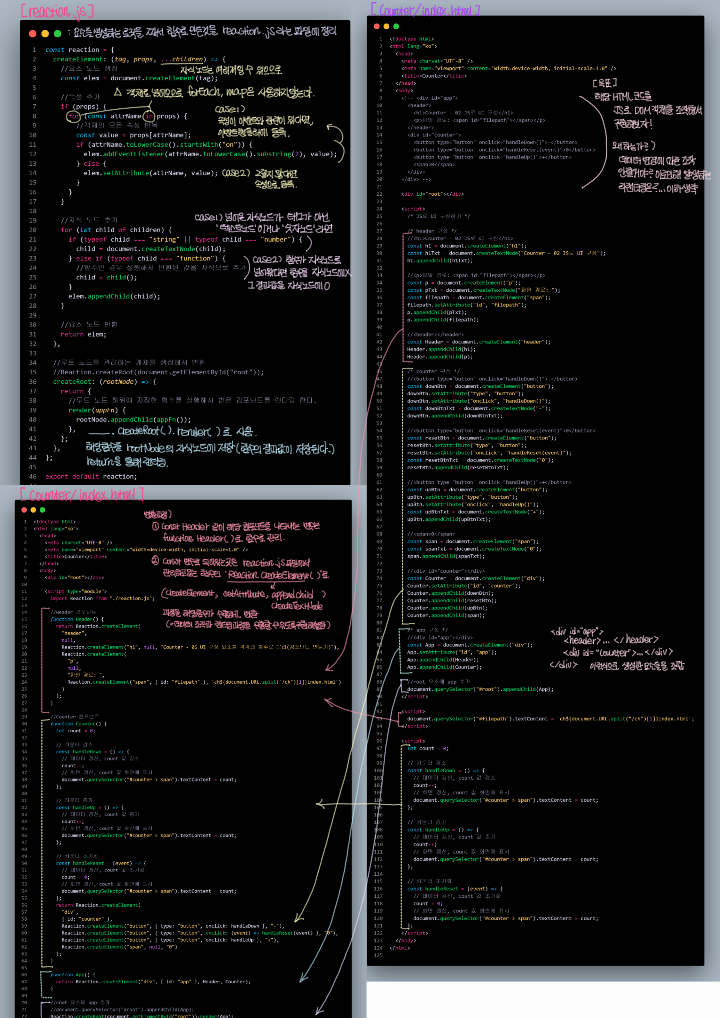Click the 'import Reaction from "./reaction.js"' line
Screen dimensions: 720x1018
coord(102,598)
